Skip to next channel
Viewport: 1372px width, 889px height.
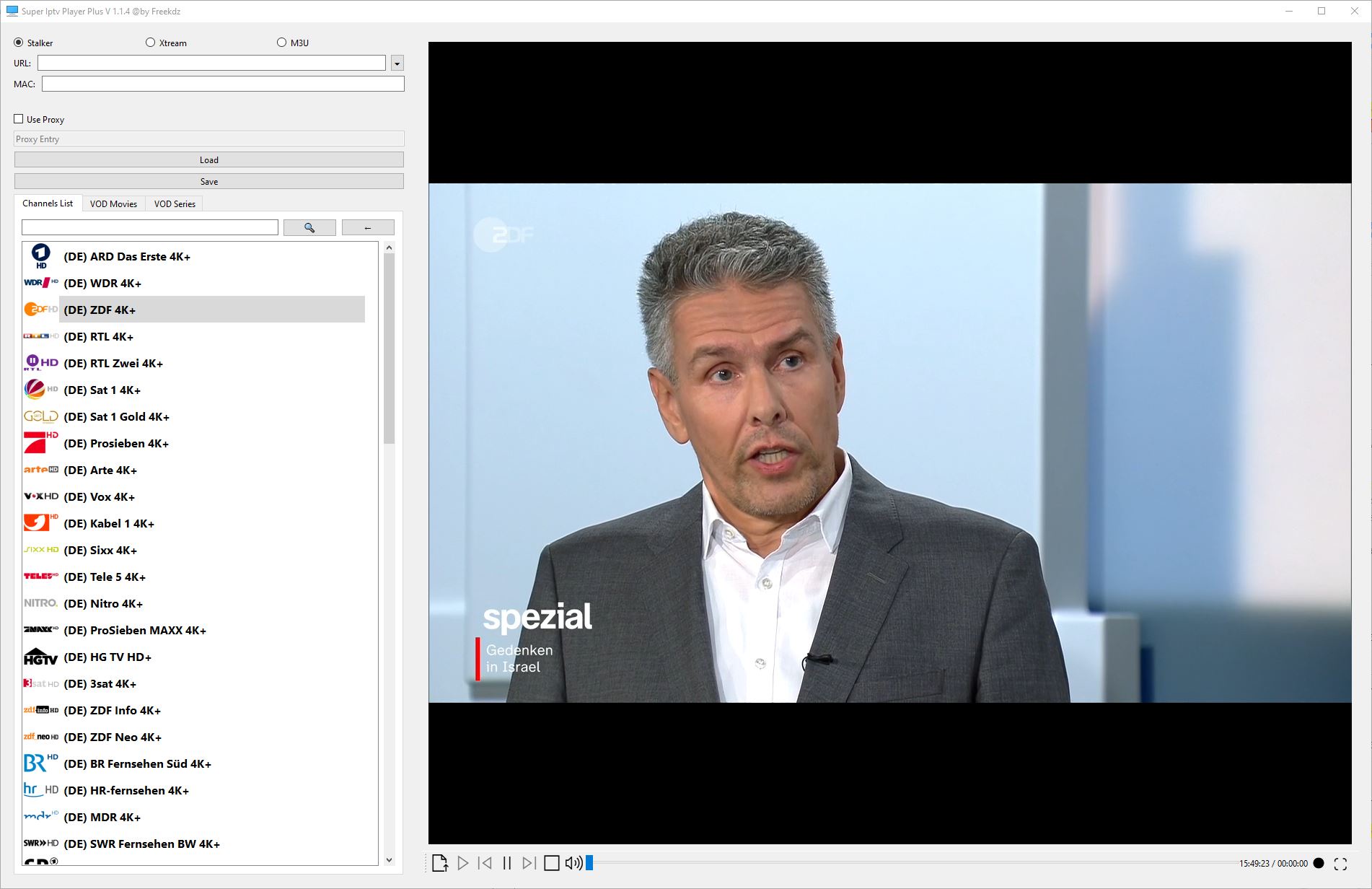point(529,863)
